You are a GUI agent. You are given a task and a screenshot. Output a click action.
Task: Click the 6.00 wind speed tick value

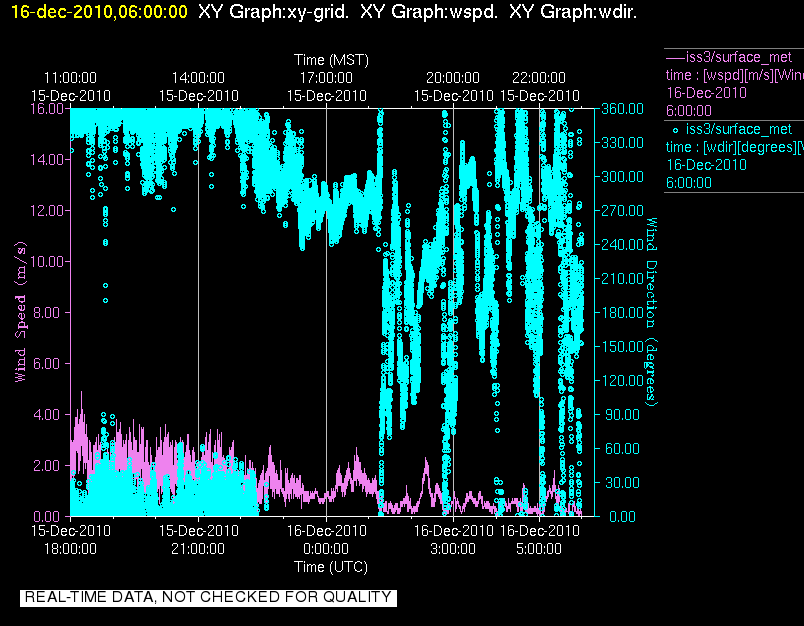click(49, 364)
